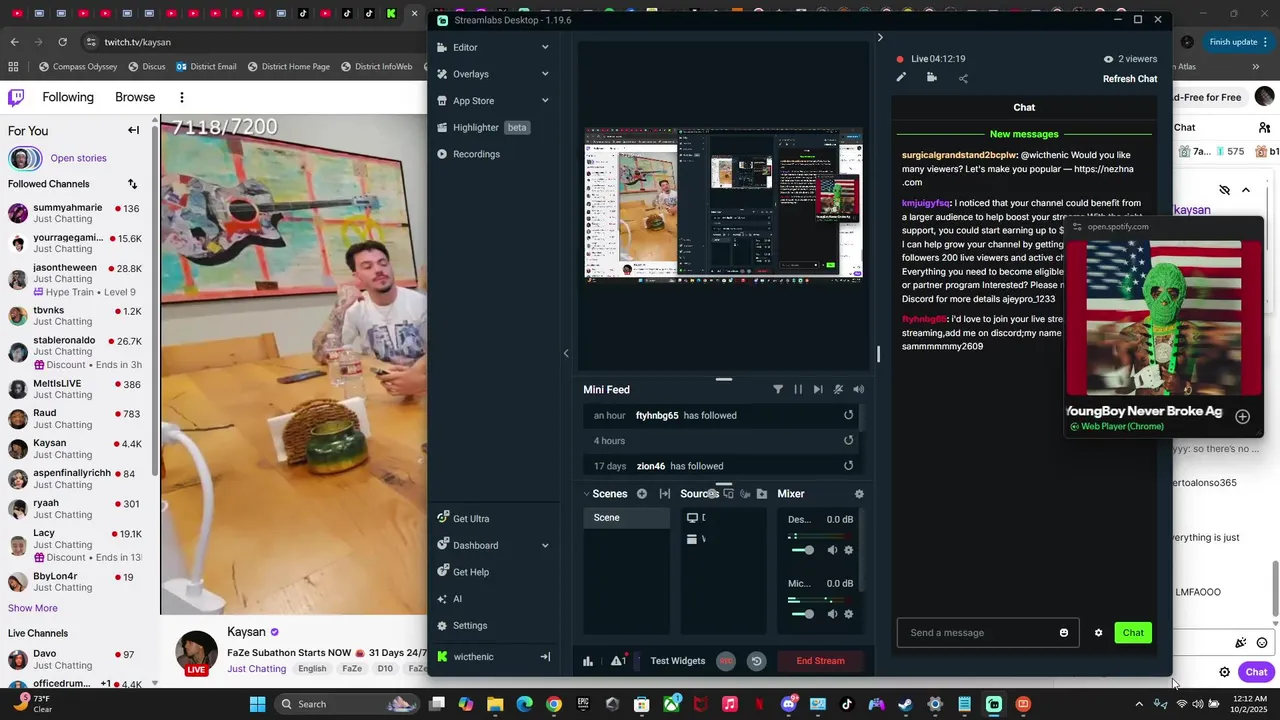Pause the Mini Feed alert queue
Screen dimensions: 1280x720
pyautogui.click(x=798, y=389)
